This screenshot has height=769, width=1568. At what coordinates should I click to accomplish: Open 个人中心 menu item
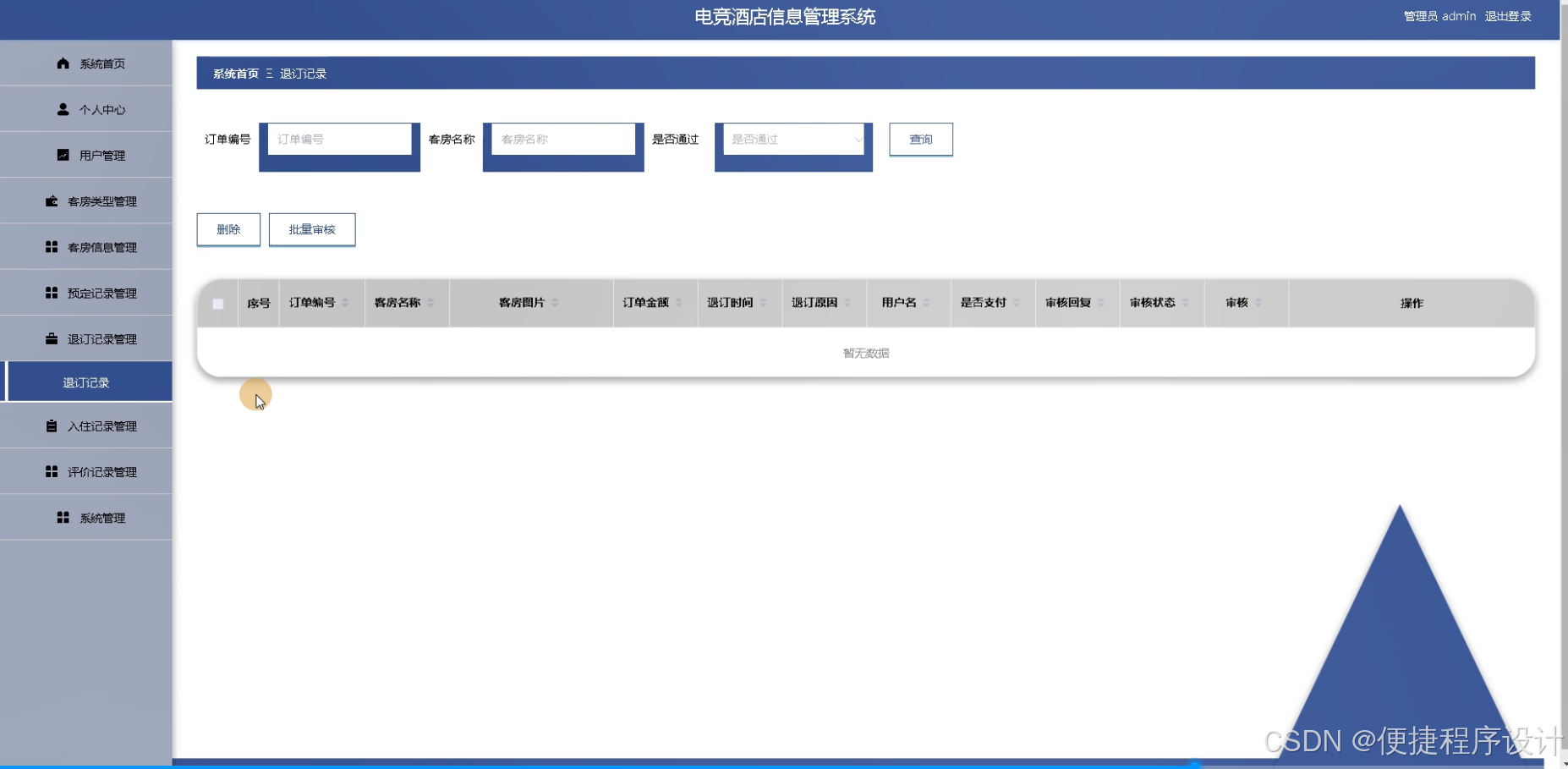coord(86,109)
